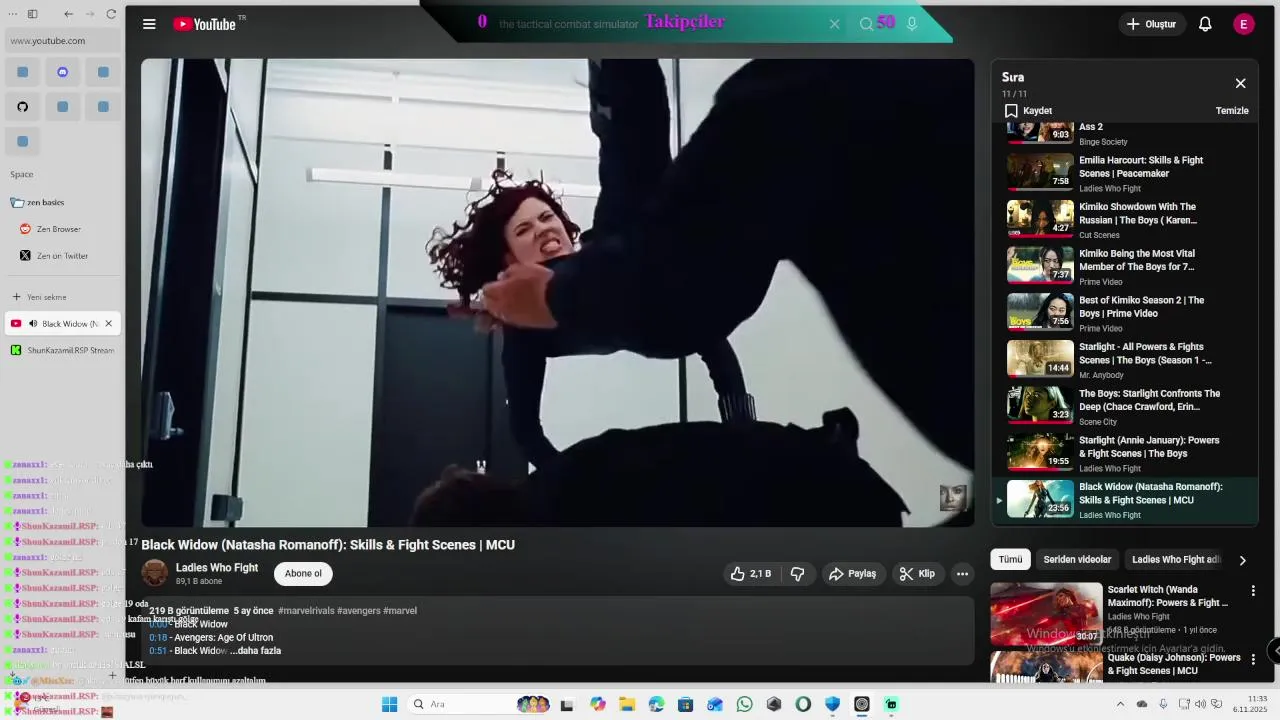The height and width of the screenshot is (720, 1280).
Task: Close the Sıra queue panel
Action: coord(1240,83)
